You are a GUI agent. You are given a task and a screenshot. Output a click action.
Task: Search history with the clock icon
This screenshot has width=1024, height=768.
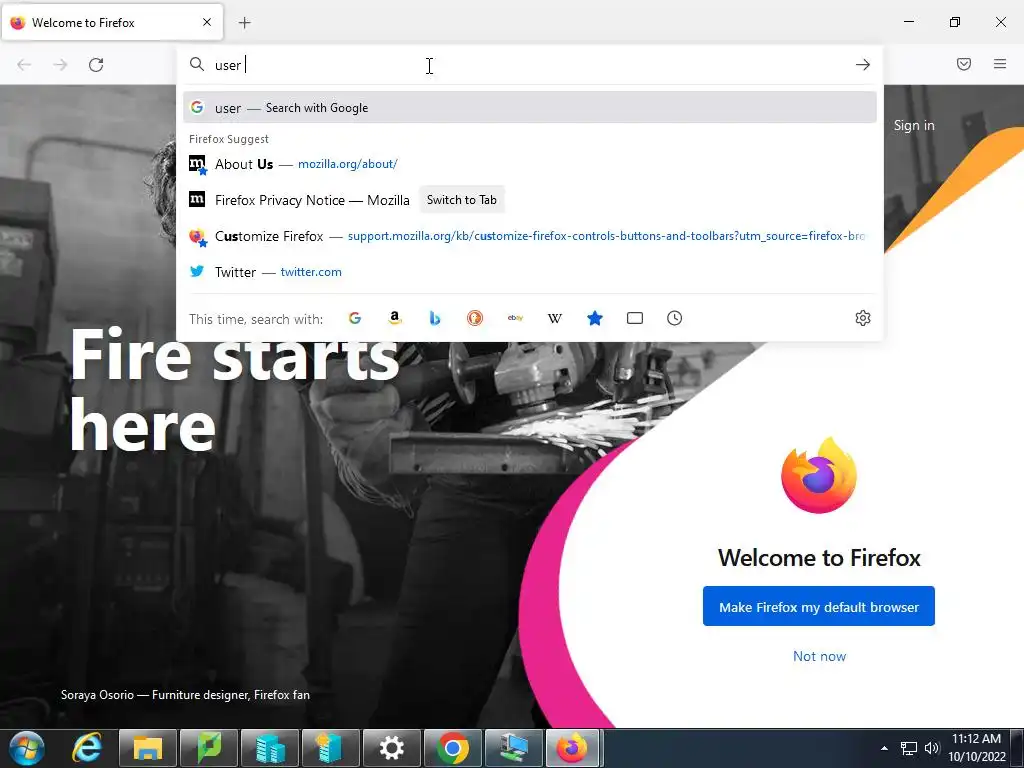pyautogui.click(x=675, y=318)
